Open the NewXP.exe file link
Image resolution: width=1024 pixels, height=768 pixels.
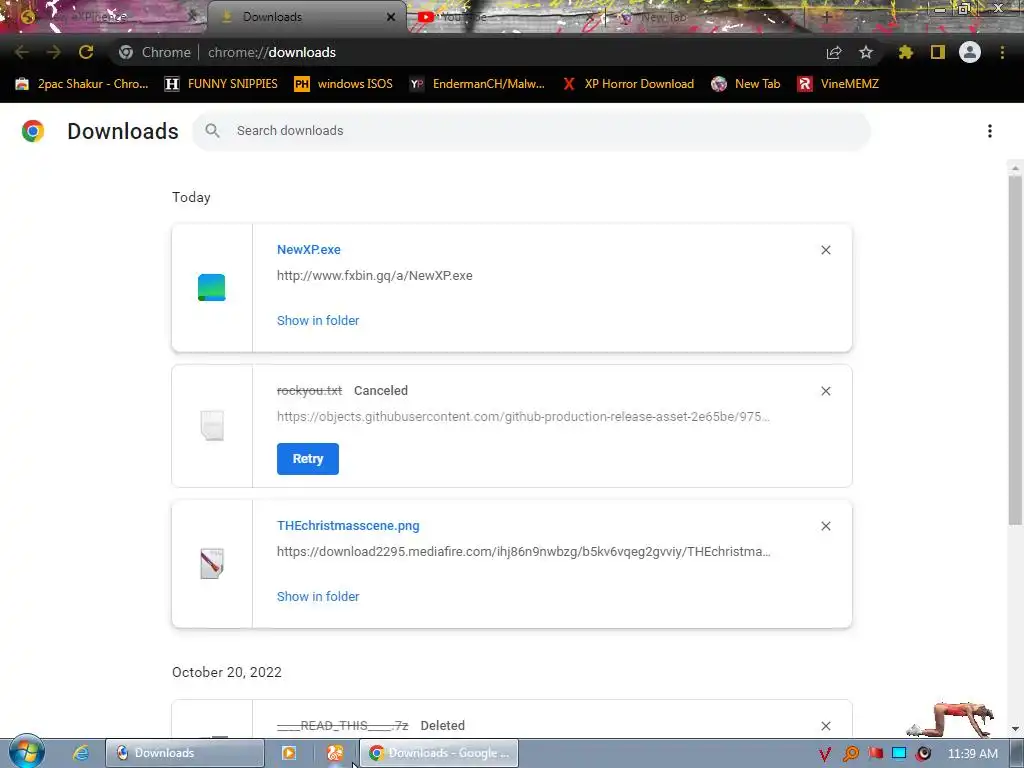(309, 249)
